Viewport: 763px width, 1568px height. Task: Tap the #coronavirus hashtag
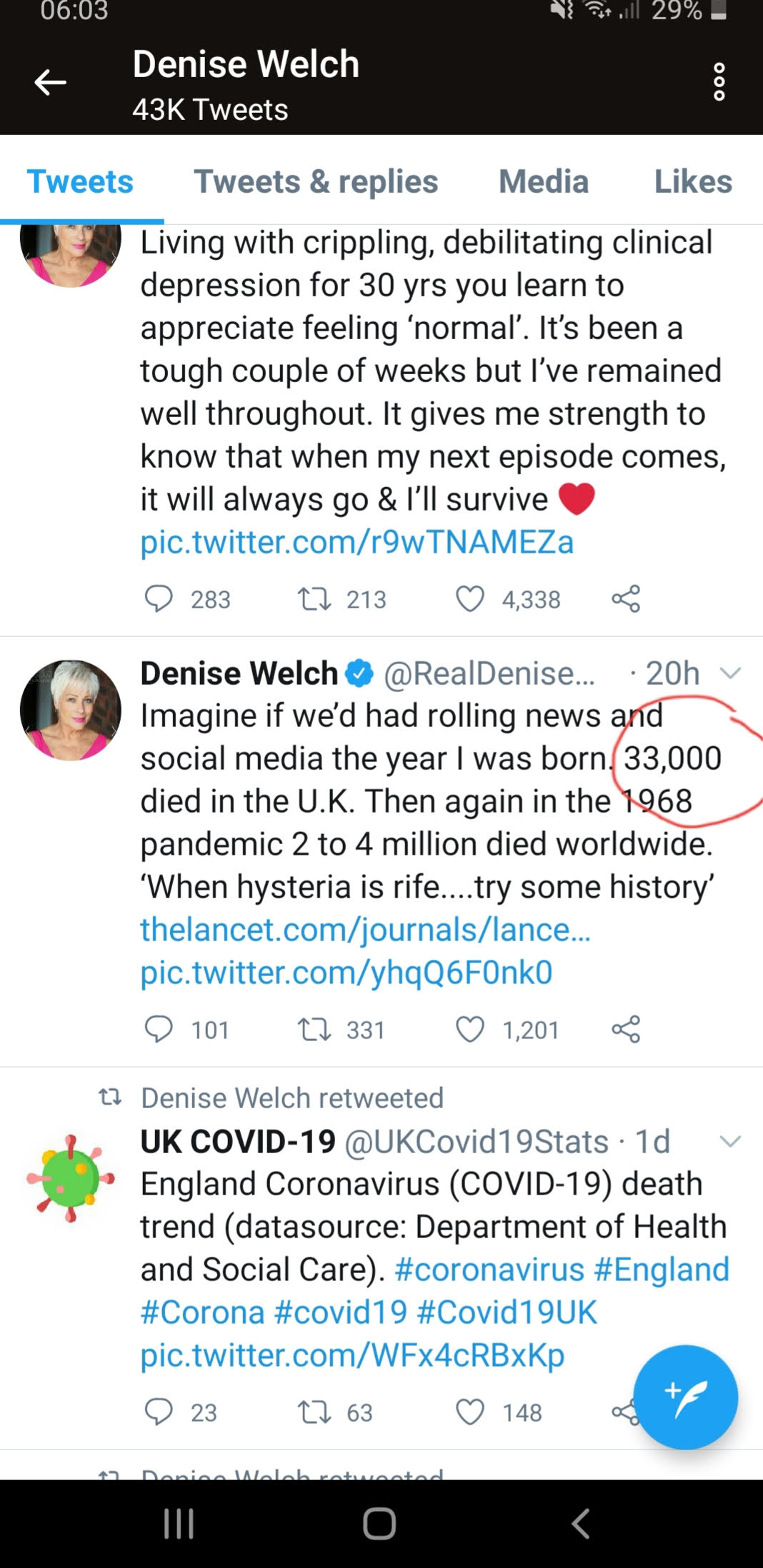(x=489, y=1269)
